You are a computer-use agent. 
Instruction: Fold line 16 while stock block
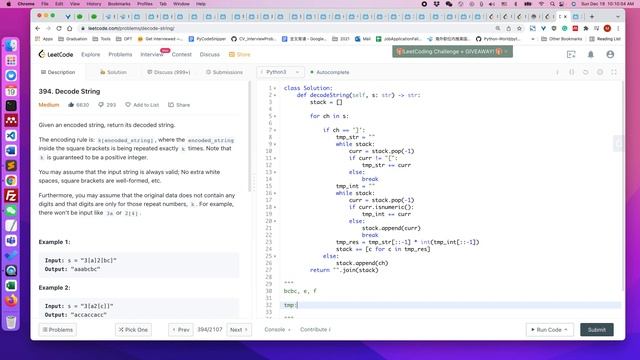click(x=275, y=193)
